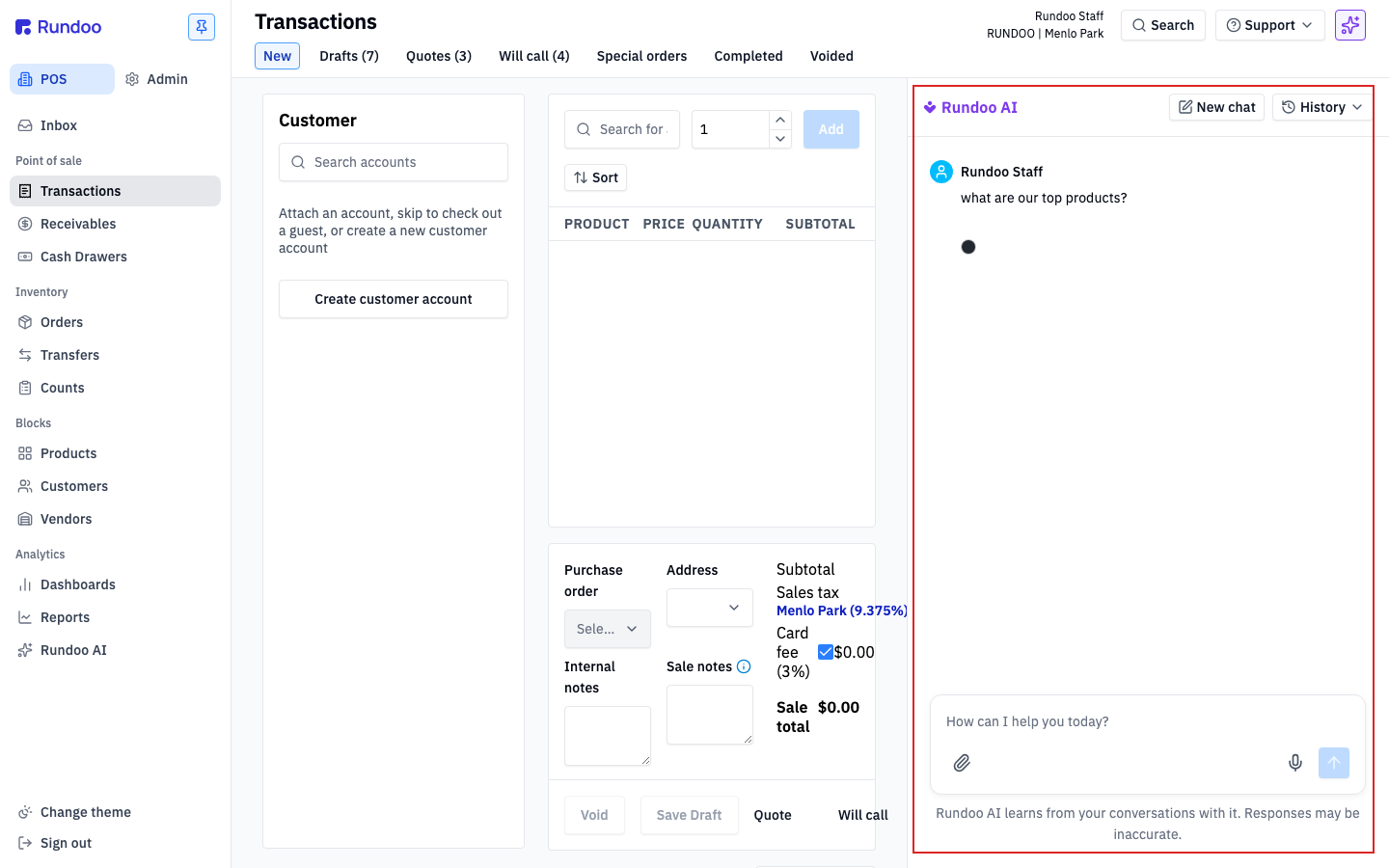Open the Quotes (3) tab
Image resolution: width=1389 pixels, height=868 pixels.
439,56
